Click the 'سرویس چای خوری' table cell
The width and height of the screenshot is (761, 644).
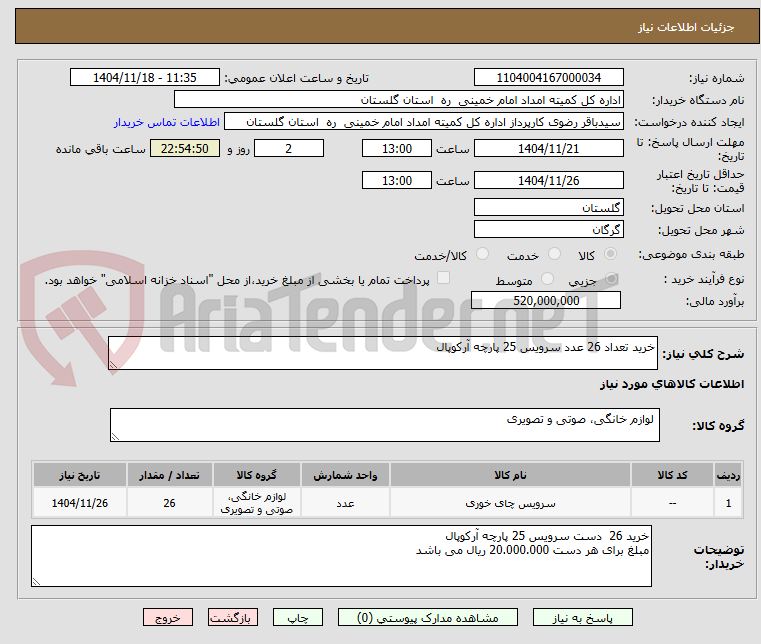coord(510,503)
